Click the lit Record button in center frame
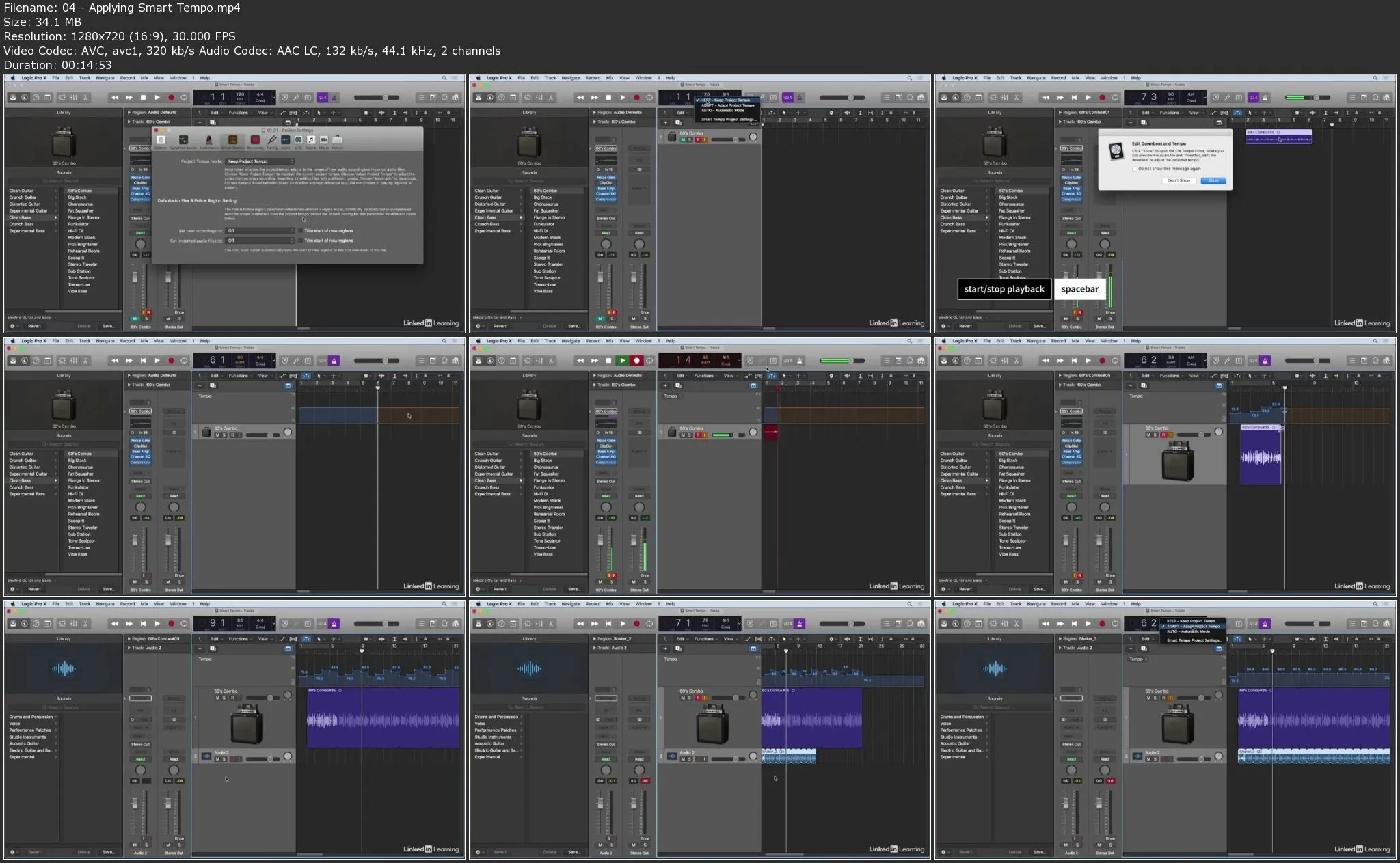The width and height of the screenshot is (1400, 863). pyautogui.click(x=637, y=361)
